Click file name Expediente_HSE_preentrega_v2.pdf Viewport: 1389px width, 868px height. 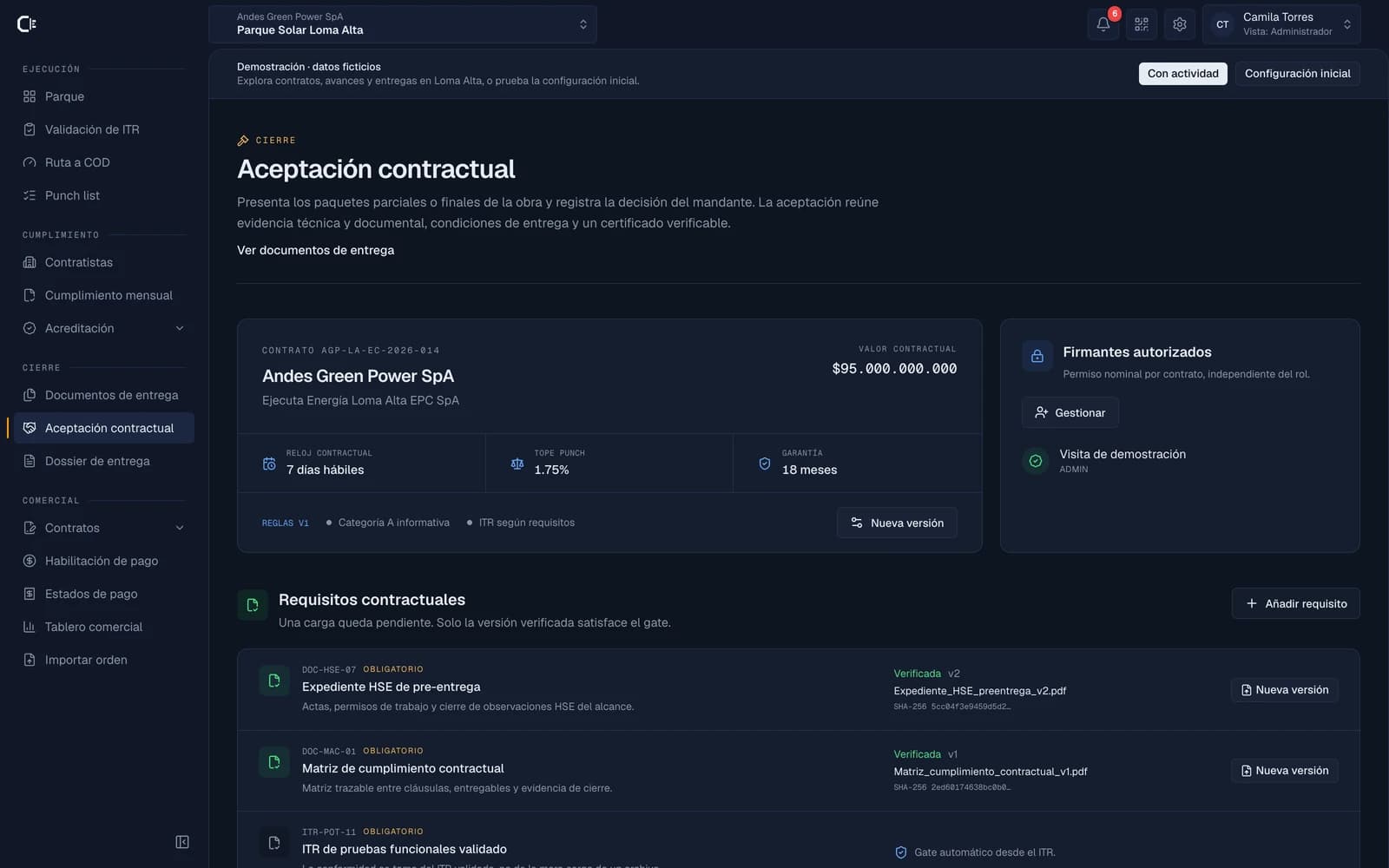pyautogui.click(x=979, y=691)
